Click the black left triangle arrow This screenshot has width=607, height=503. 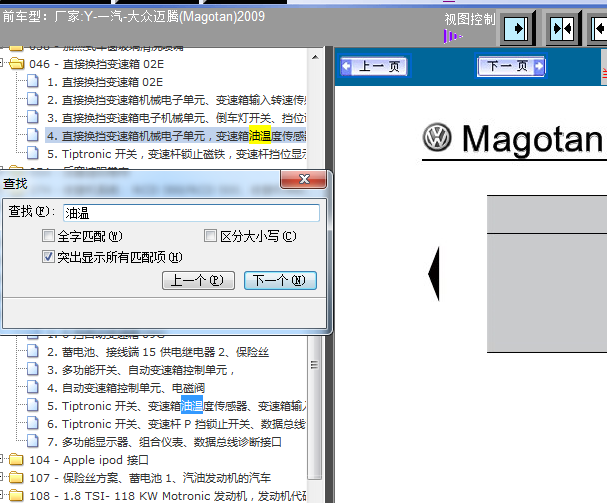coord(434,274)
